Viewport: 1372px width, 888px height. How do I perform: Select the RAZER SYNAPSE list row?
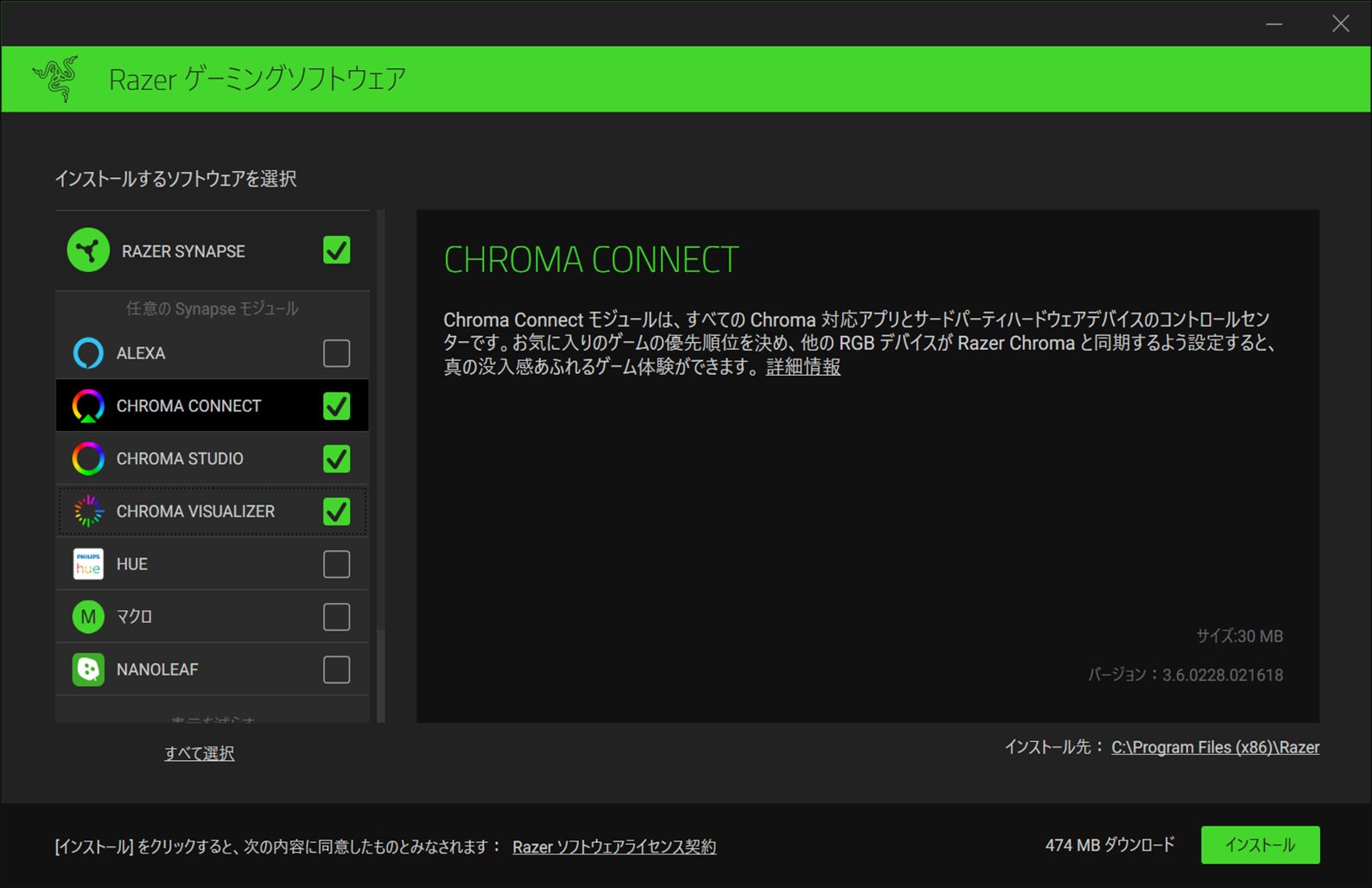(x=213, y=251)
